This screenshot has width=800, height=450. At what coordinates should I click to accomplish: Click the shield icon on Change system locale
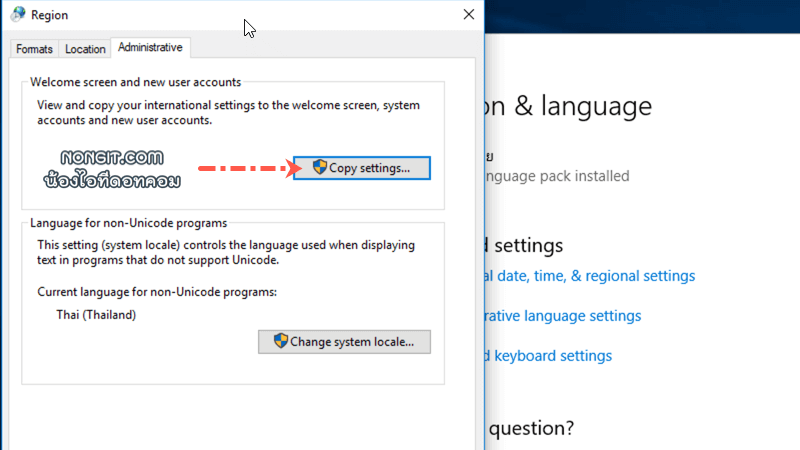(x=281, y=340)
